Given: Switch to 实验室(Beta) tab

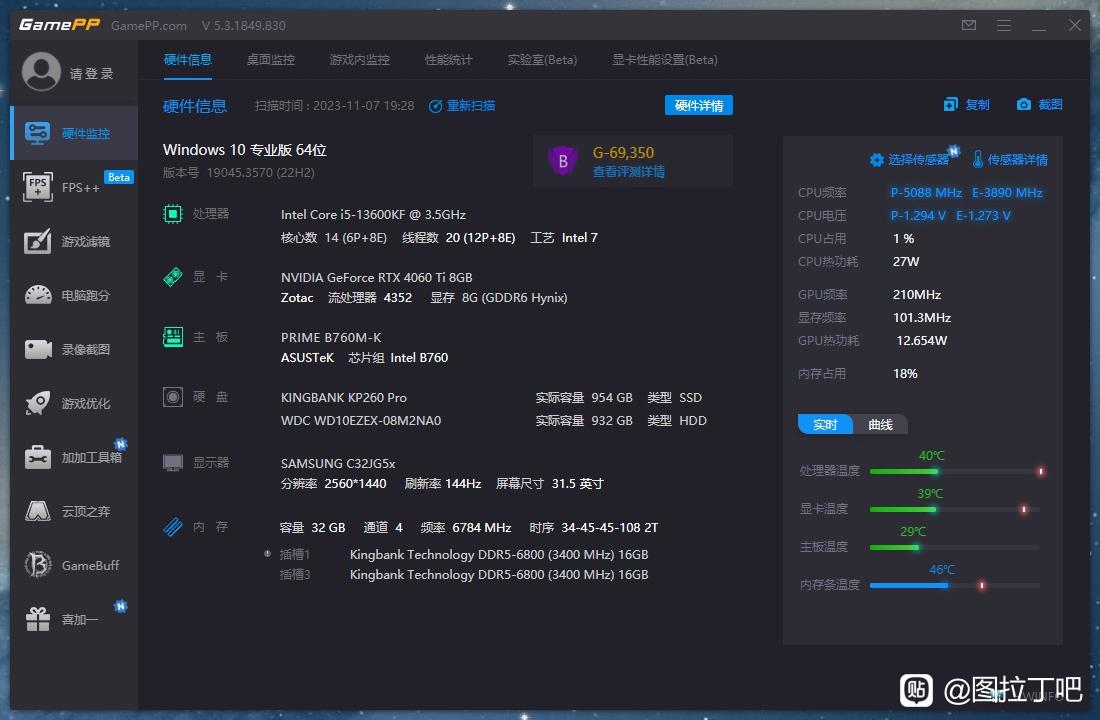Looking at the screenshot, I should [542, 60].
